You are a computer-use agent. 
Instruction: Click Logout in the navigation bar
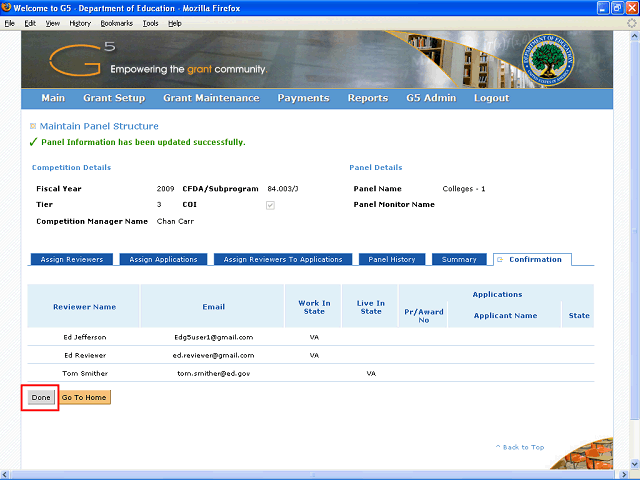[491, 98]
